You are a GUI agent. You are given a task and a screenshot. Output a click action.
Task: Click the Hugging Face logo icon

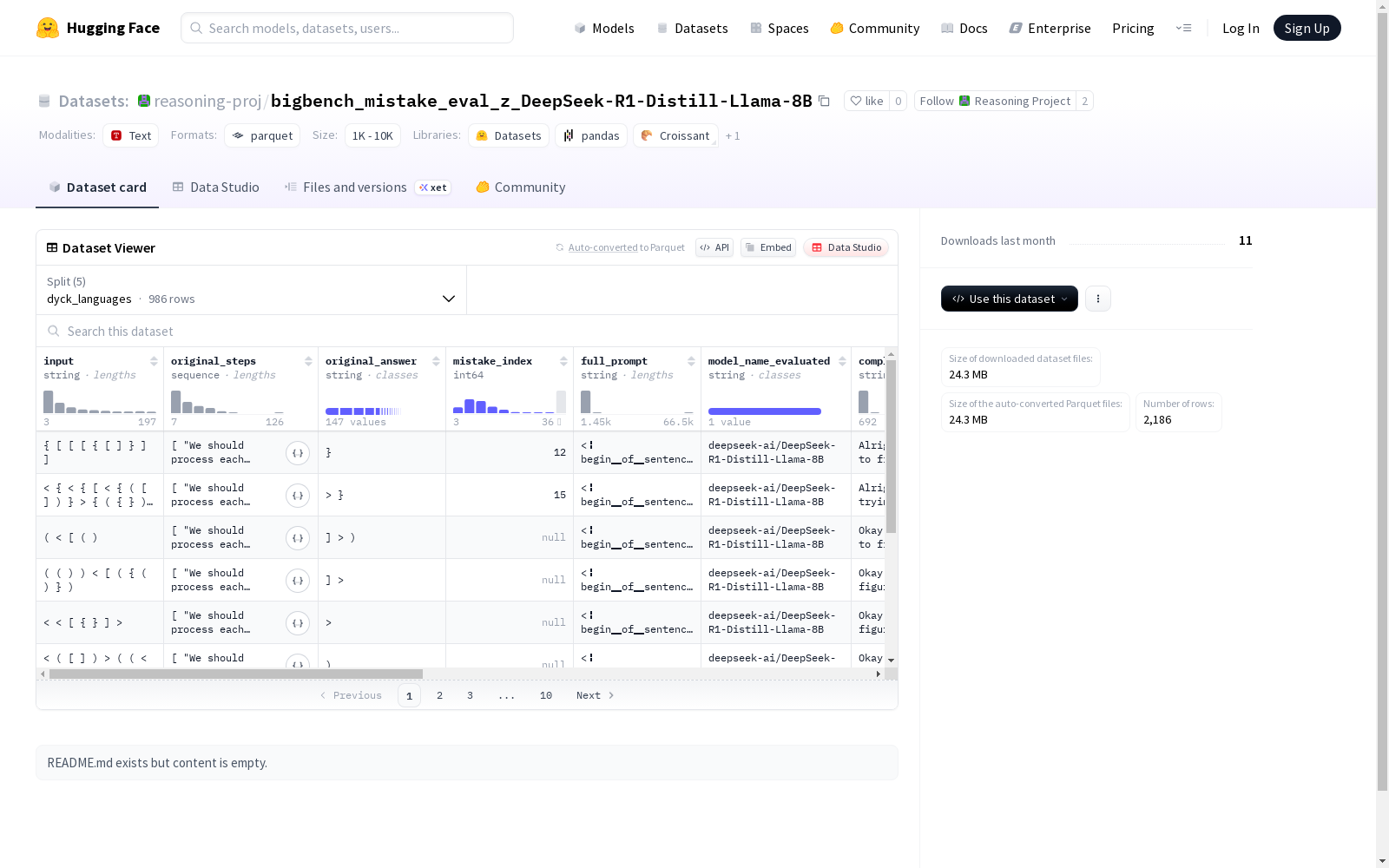point(48,28)
